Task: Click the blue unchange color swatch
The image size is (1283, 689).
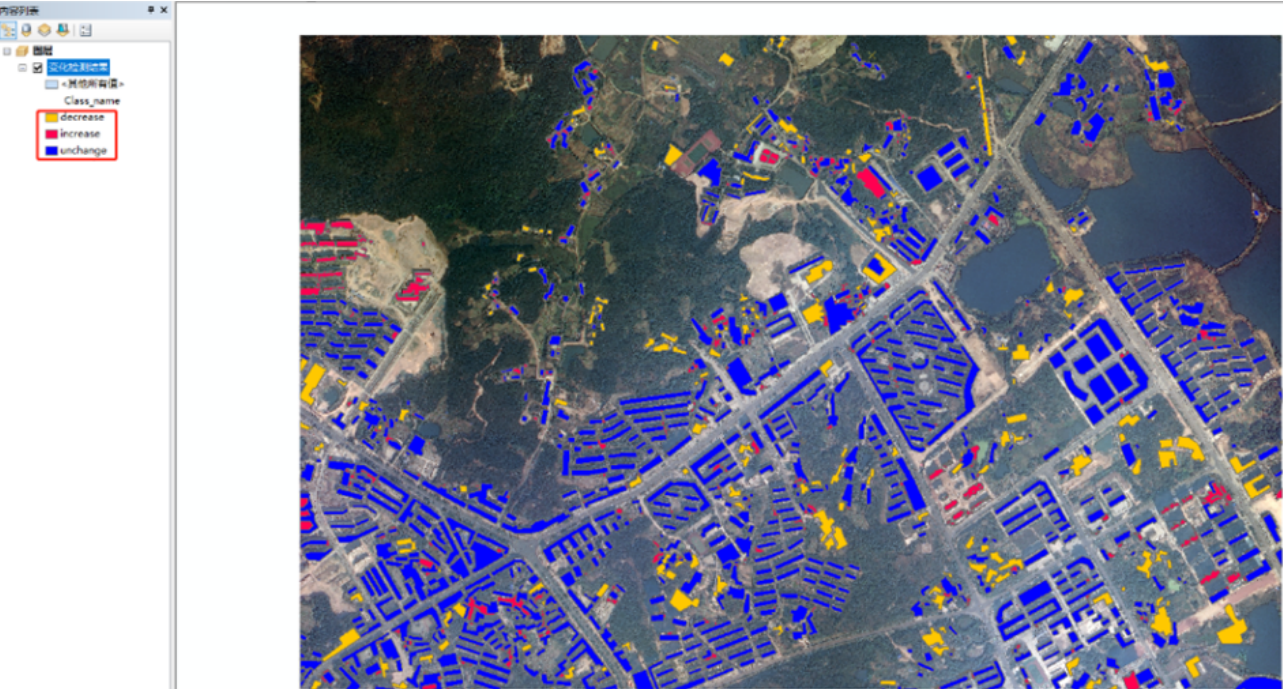Action: tap(51, 151)
